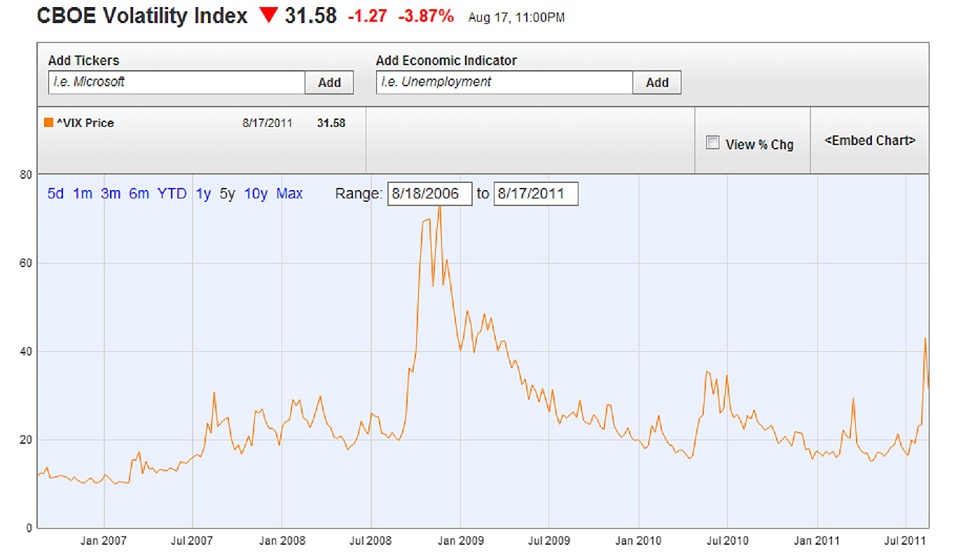The width and height of the screenshot is (961, 556).
Task: Click the 80 y-axis label
Action: [26, 175]
